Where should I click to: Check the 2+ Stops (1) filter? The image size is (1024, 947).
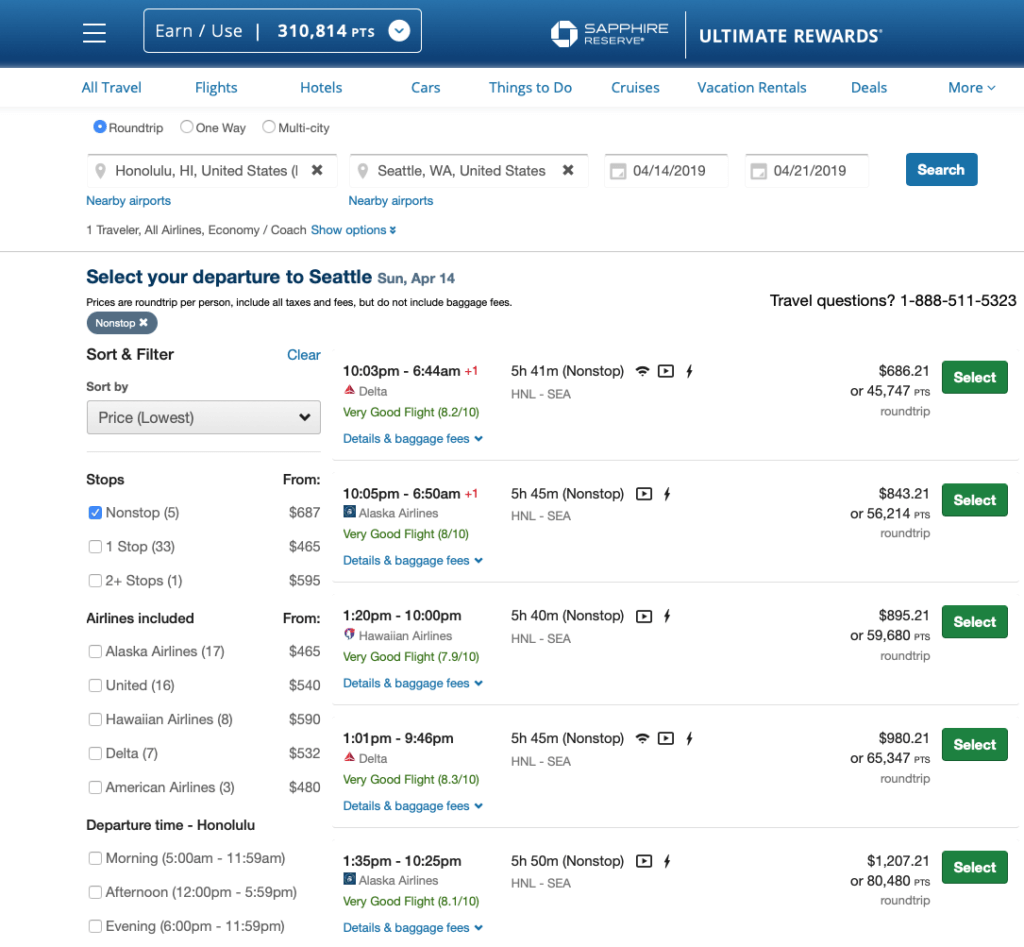[95, 581]
